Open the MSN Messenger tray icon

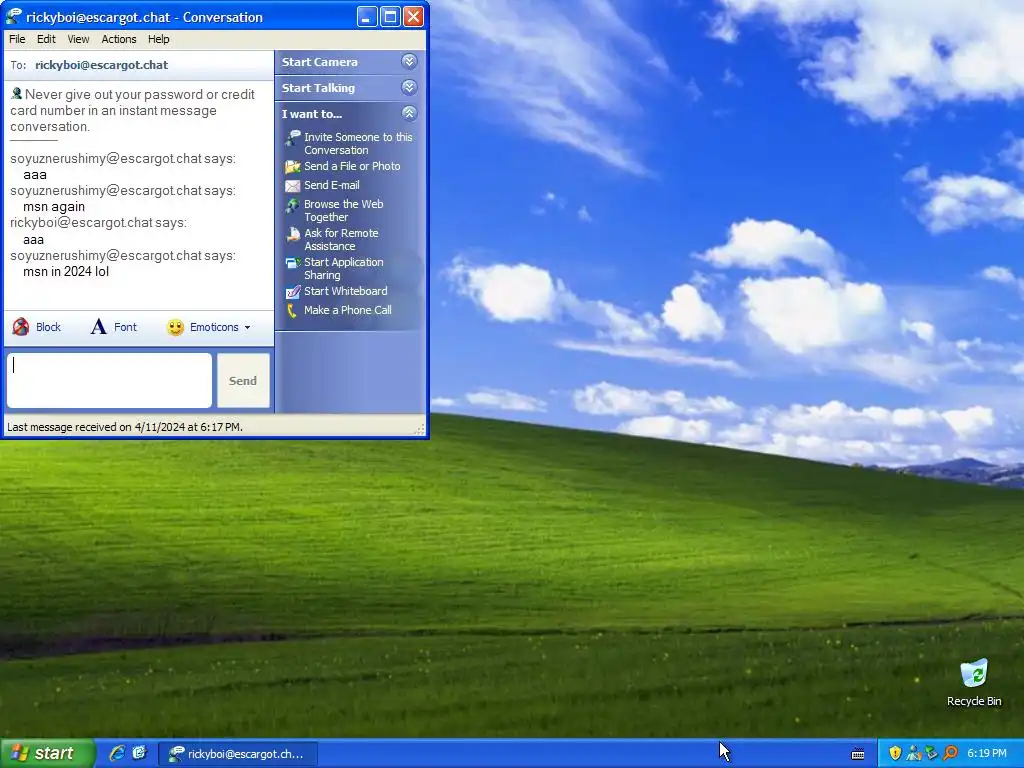pyautogui.click(x=914, y=753)
